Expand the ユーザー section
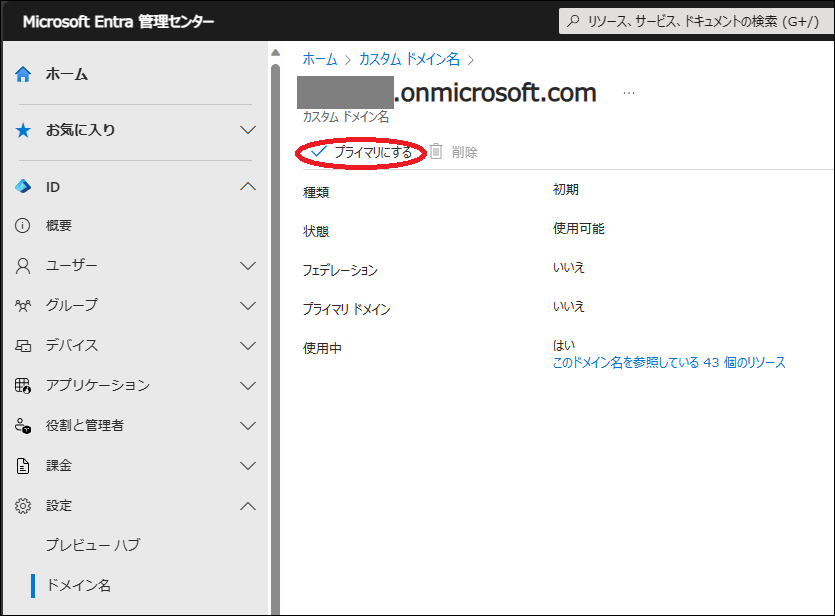 click(247, 265)
